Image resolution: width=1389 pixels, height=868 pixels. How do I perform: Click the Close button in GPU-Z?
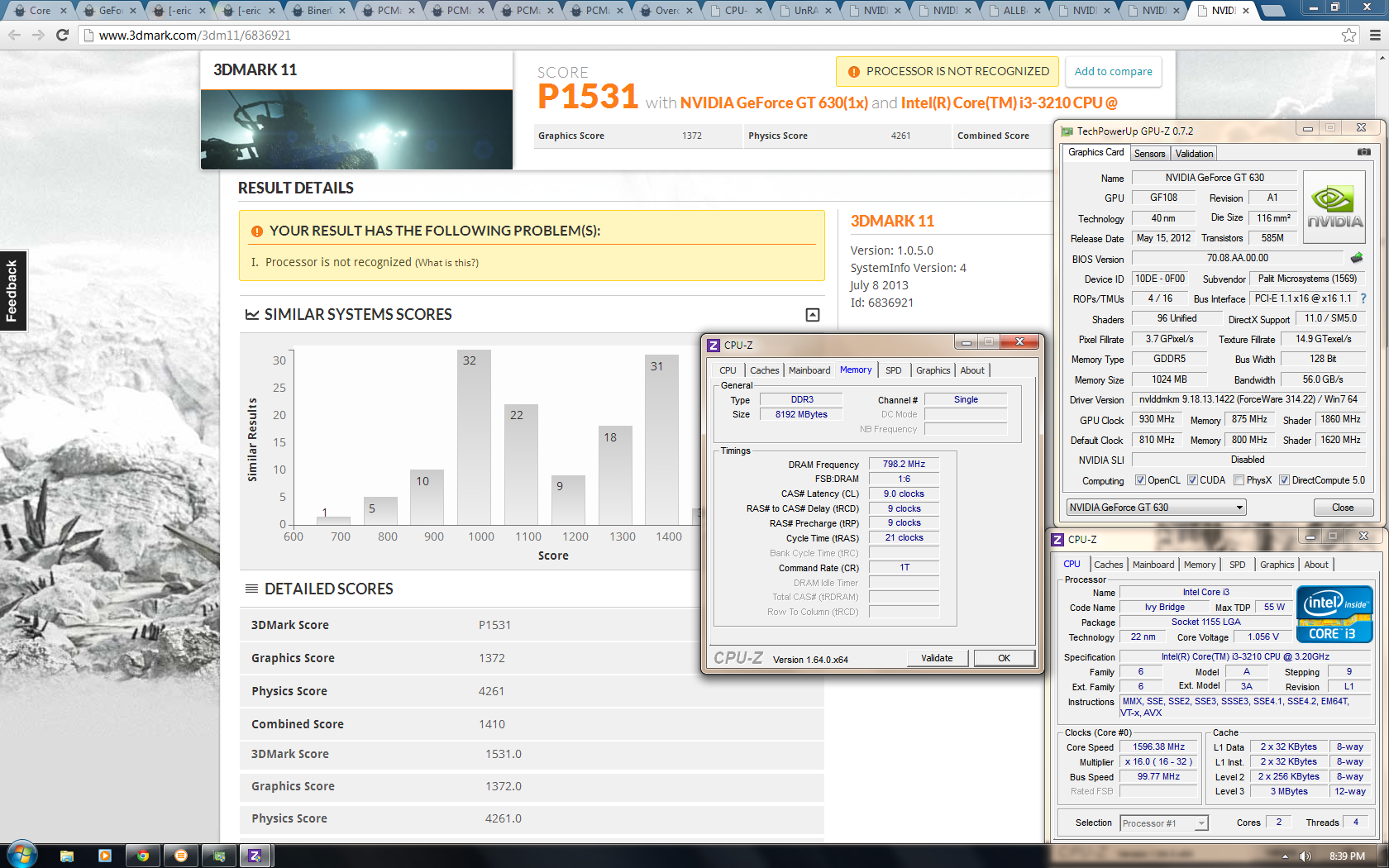point(1343,508)
